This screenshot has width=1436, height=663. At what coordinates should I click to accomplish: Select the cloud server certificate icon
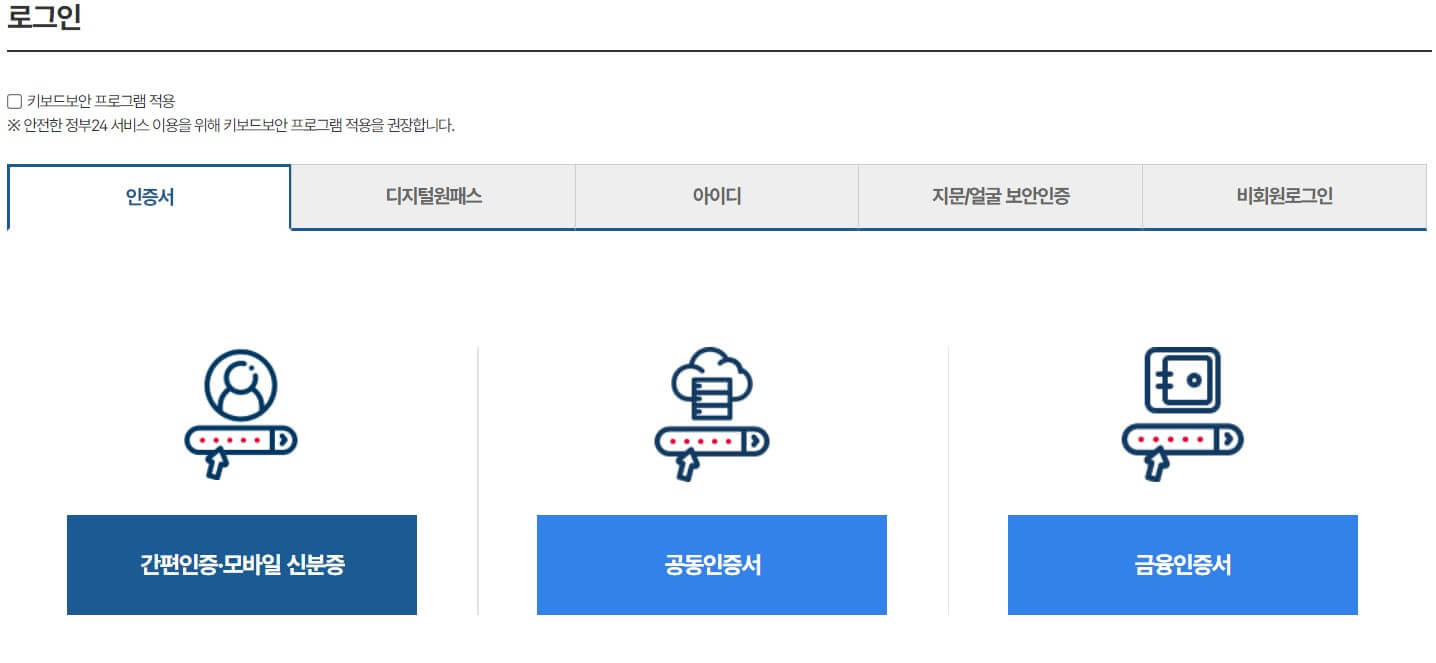coord(711,385)
